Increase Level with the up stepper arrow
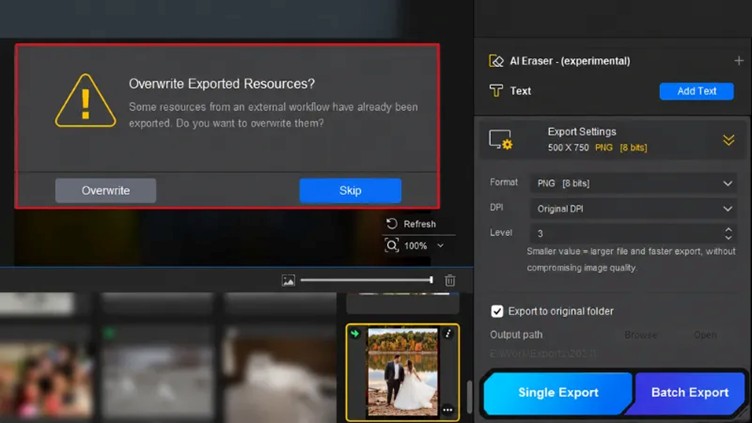This screenshot has width=752, height=423. point(728,230)
